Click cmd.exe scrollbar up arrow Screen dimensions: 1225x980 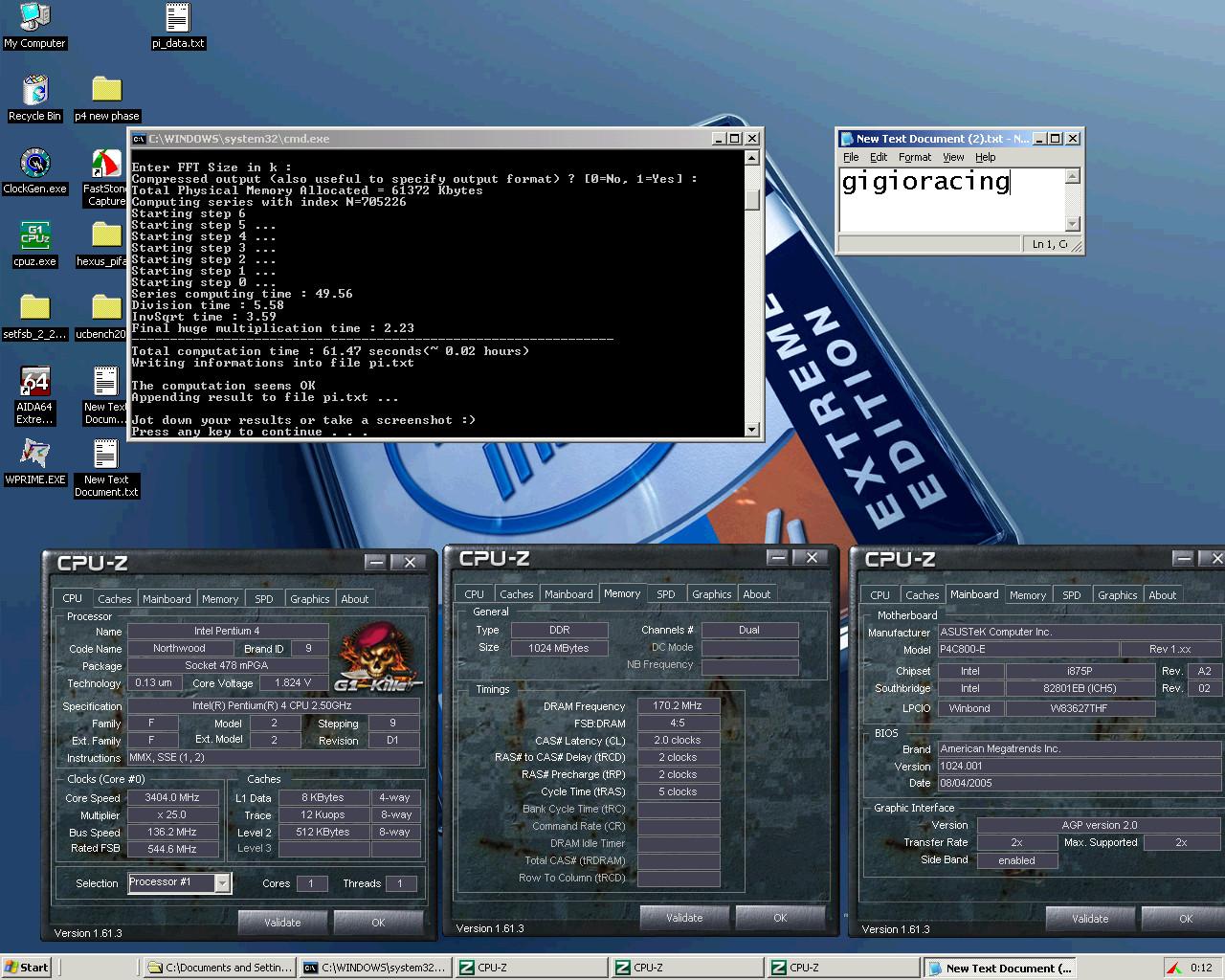[x=752, y=158]
